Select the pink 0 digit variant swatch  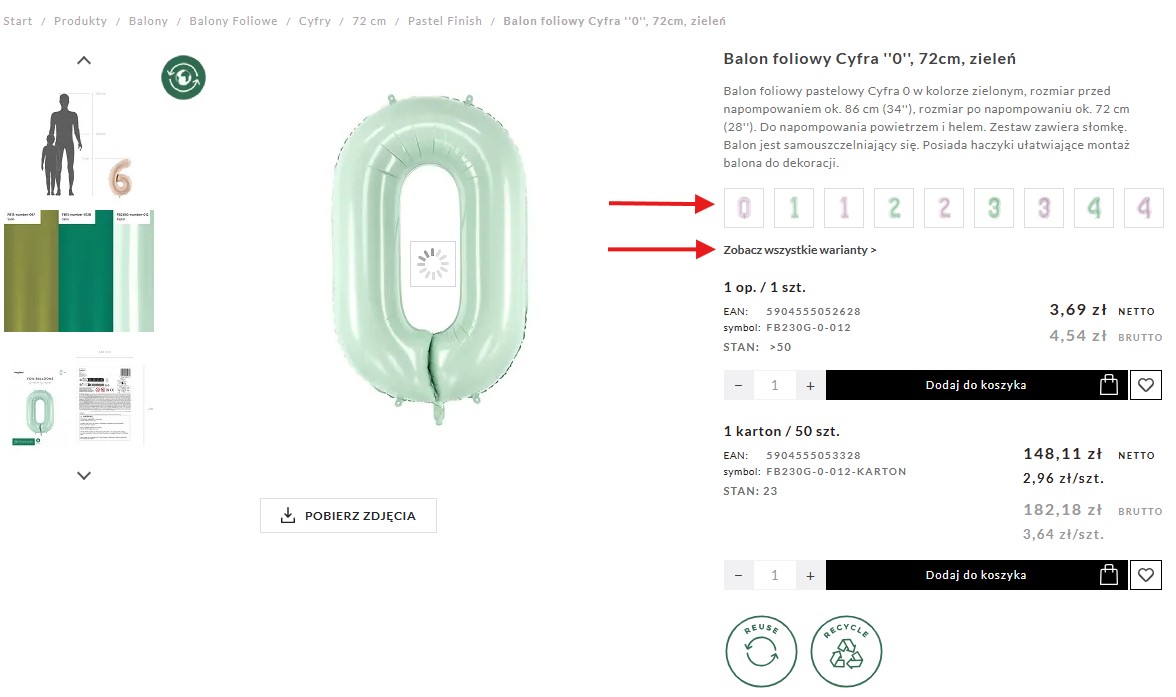coord(743,208)
